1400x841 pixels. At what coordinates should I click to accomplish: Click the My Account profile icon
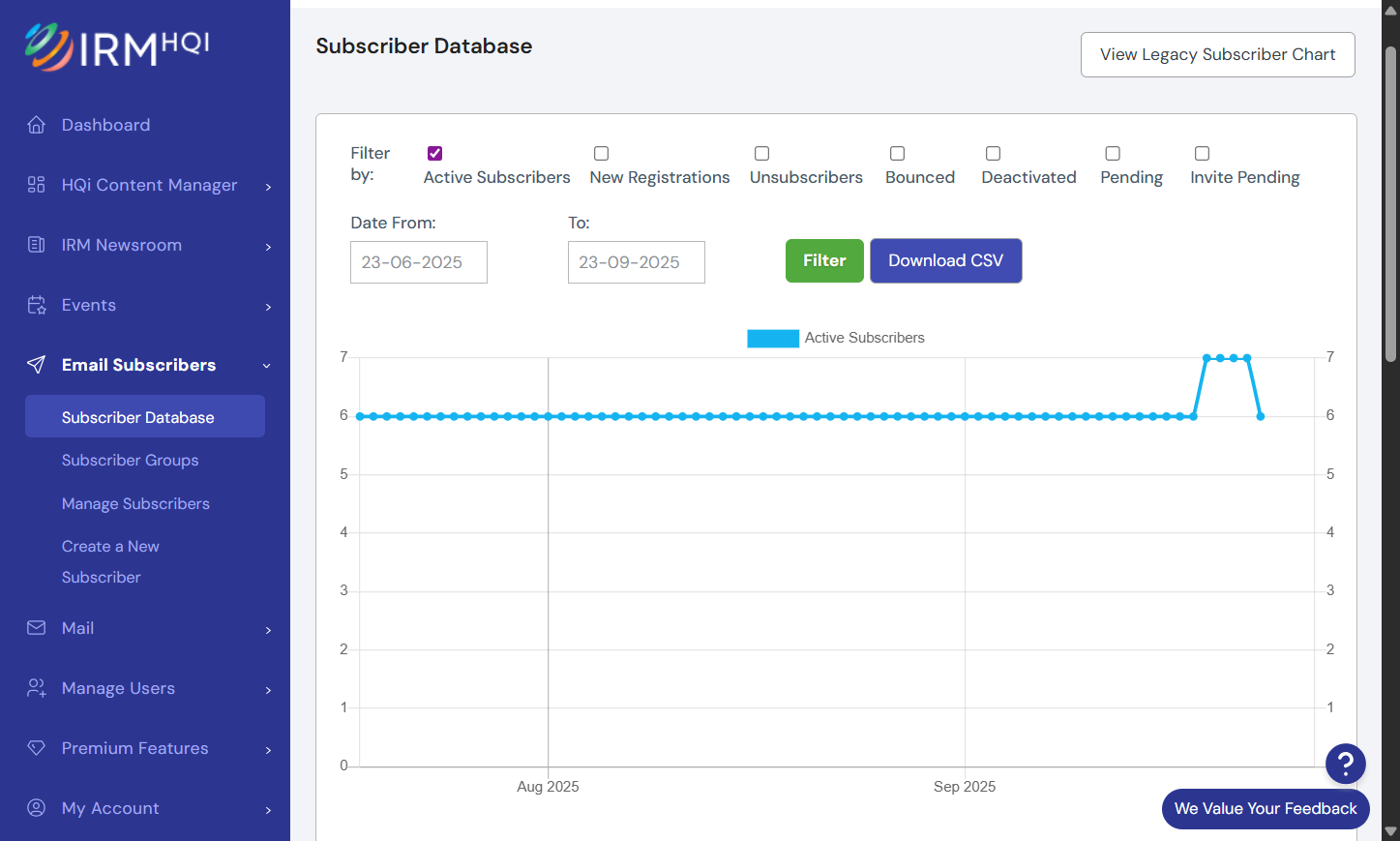coord(37,808)
